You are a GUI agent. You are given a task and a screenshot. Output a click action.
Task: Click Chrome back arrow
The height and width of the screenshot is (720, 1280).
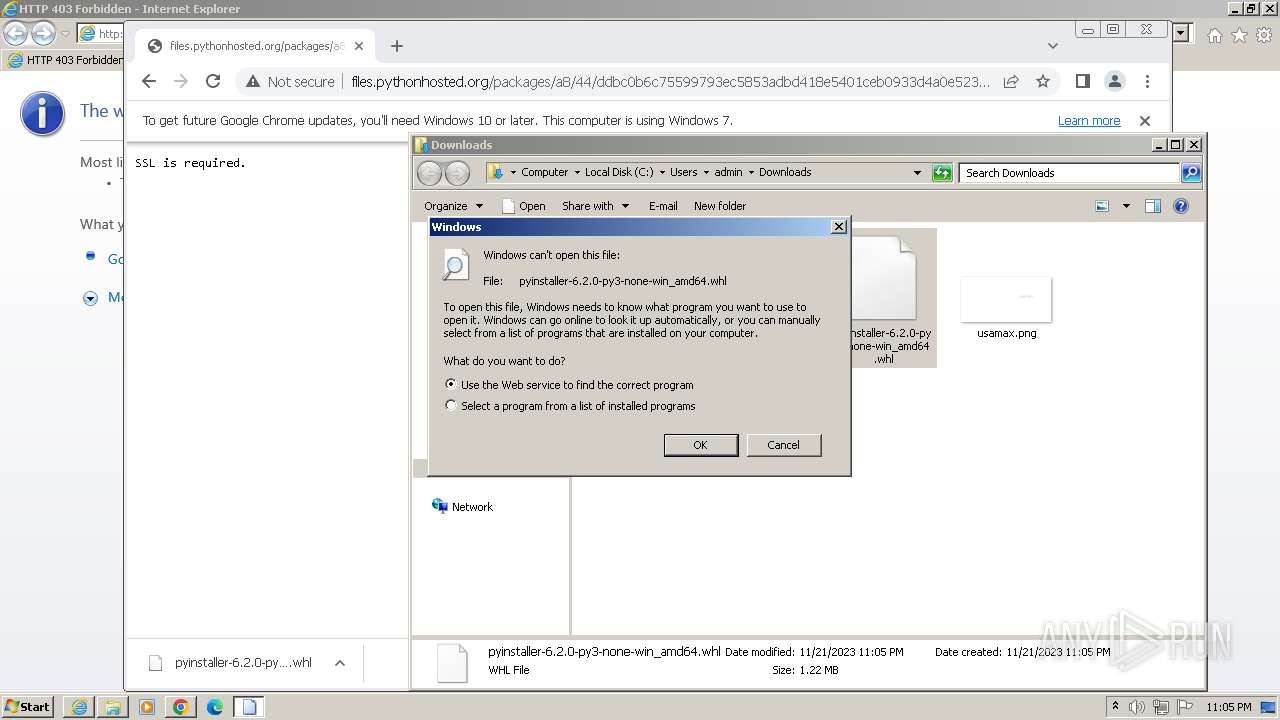point(149,81)
